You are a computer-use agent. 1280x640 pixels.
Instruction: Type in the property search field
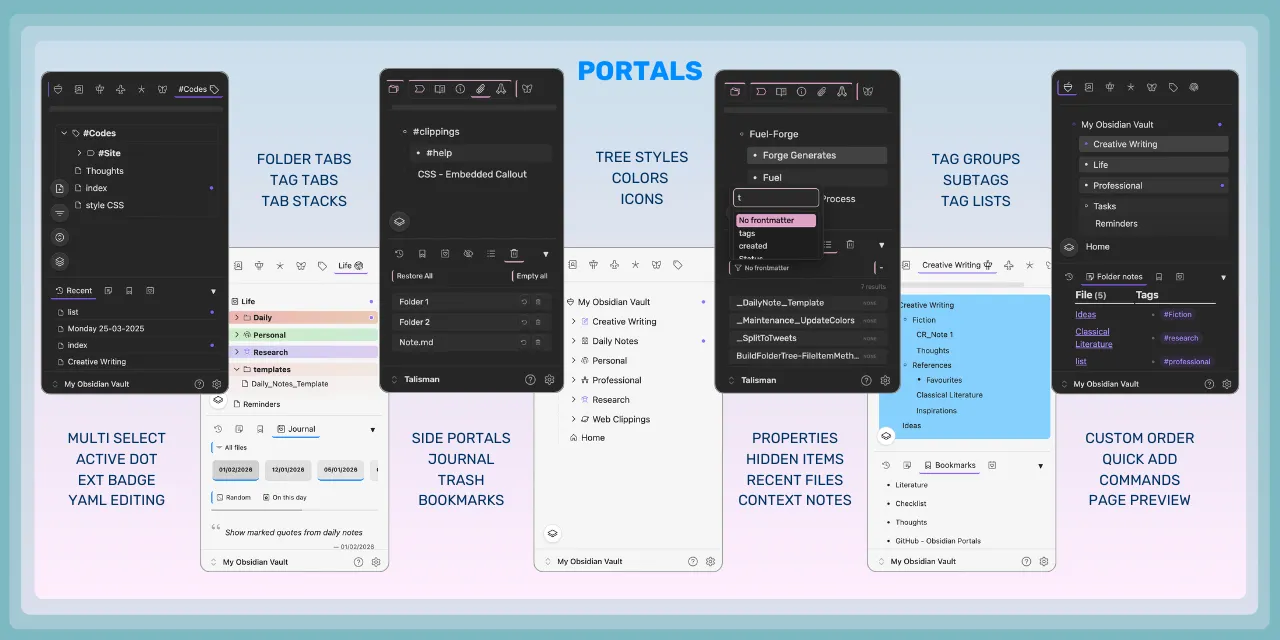pos(776,198)
